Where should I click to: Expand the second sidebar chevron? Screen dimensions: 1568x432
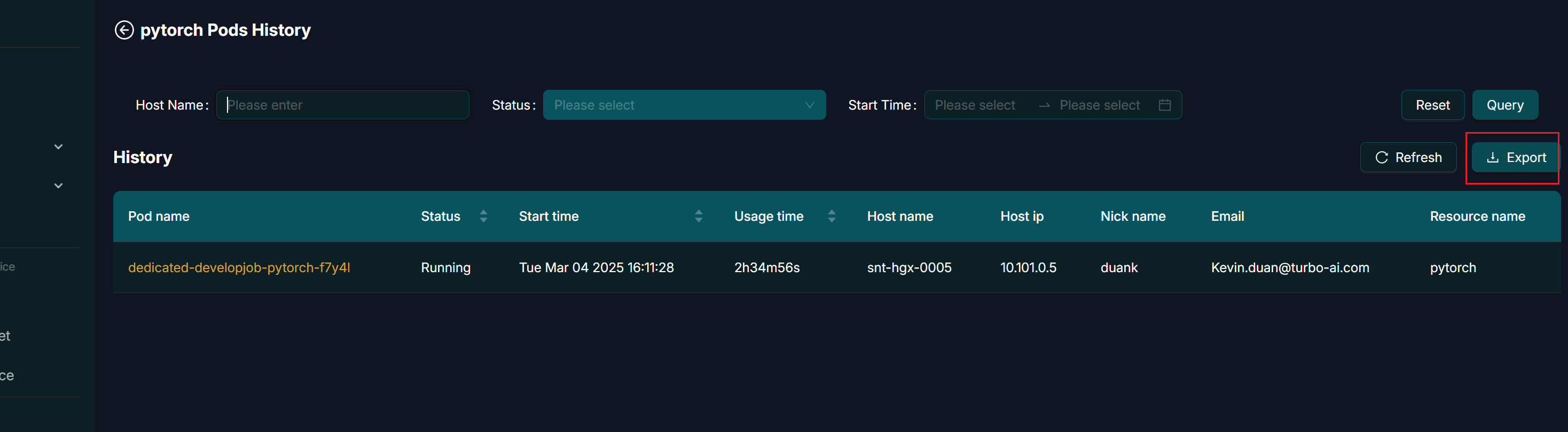click(x=58, y=186)
